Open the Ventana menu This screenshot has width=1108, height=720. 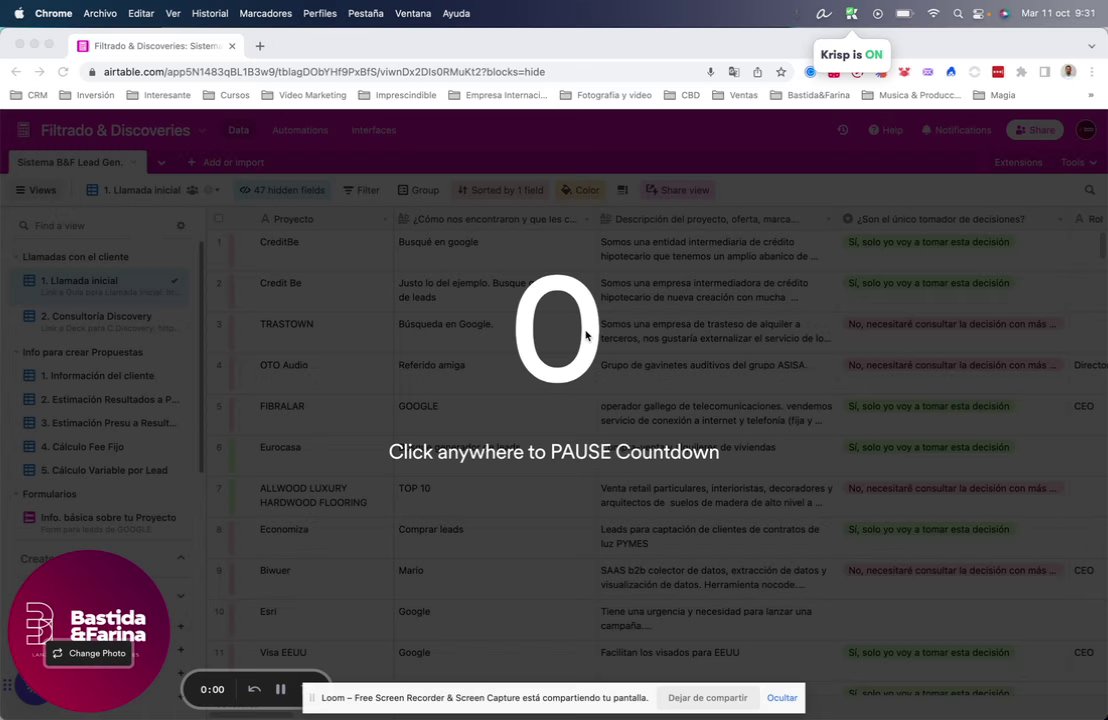(413, 13)
